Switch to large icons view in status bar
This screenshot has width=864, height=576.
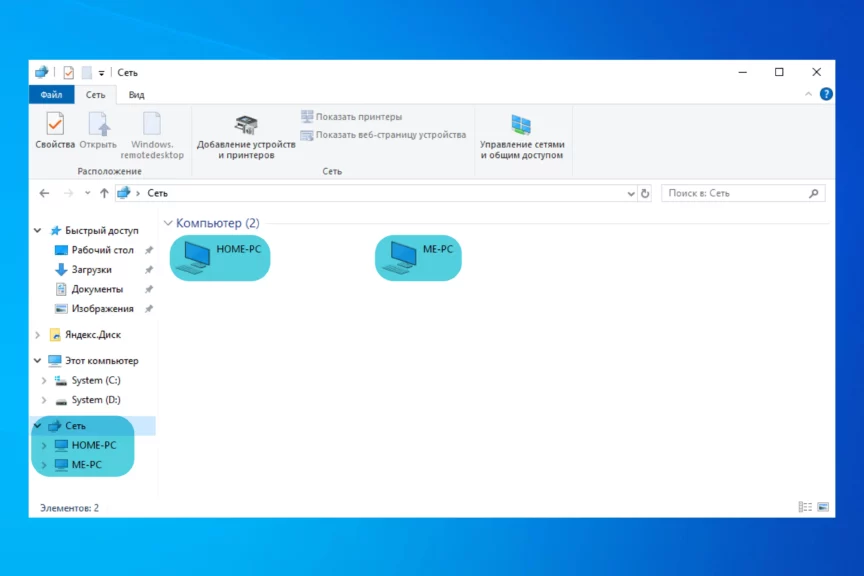[823, 507]
